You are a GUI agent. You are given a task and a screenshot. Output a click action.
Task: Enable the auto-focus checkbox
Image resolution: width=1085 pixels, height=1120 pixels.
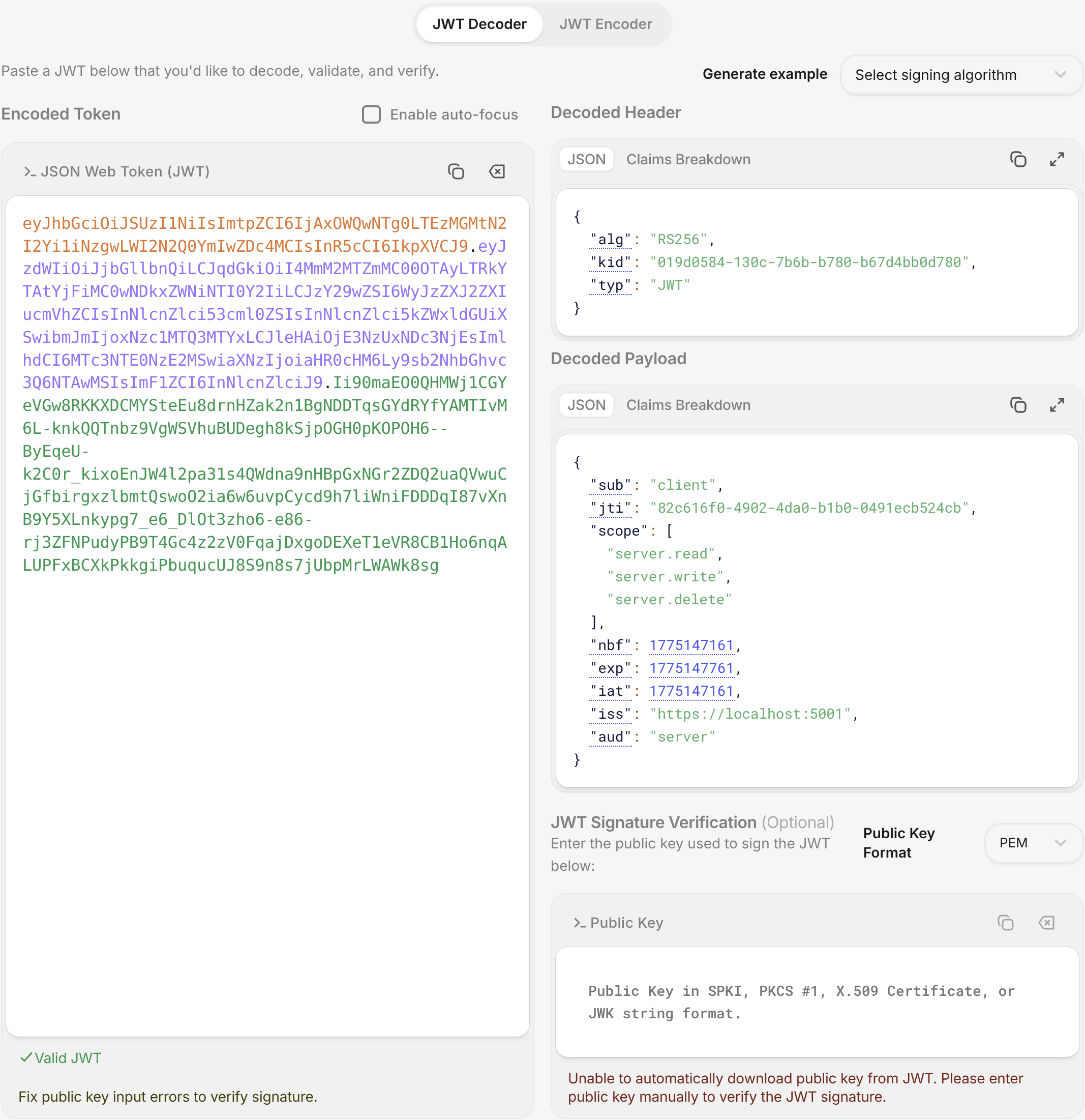tap(371, 114)
